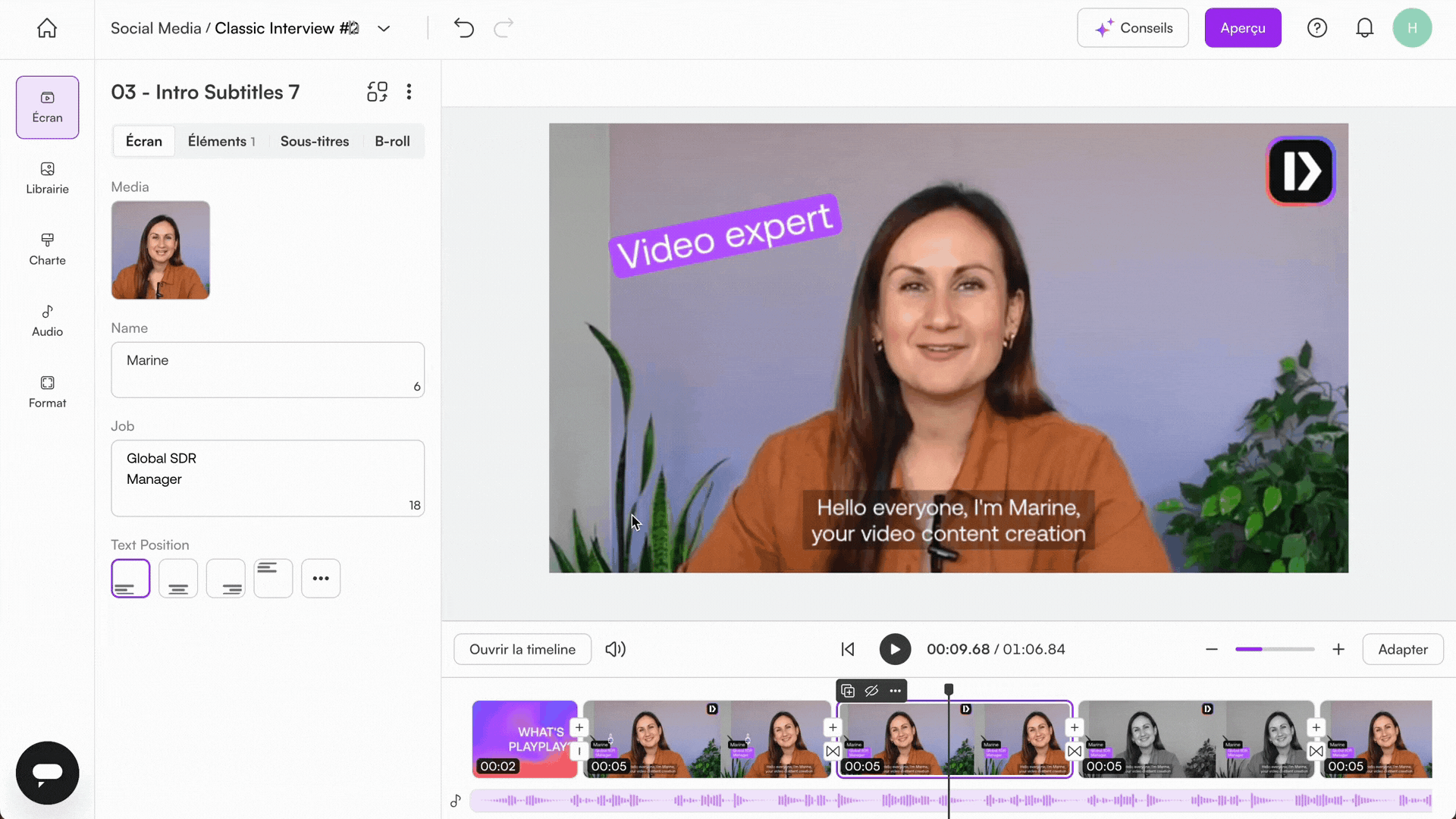Open the help question mark icon
The width and height of the screenshot is (1456, 819).
tap(1317, 28)
